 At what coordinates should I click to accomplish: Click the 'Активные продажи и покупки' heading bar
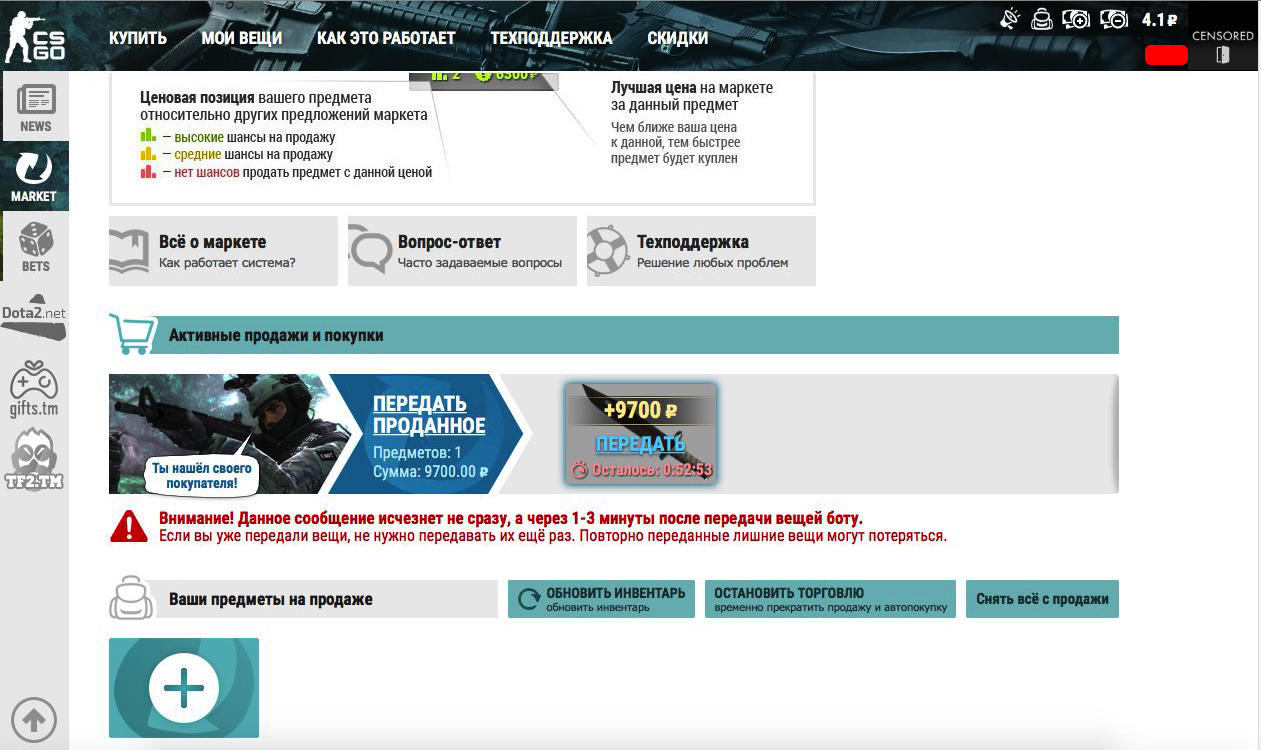613,335
